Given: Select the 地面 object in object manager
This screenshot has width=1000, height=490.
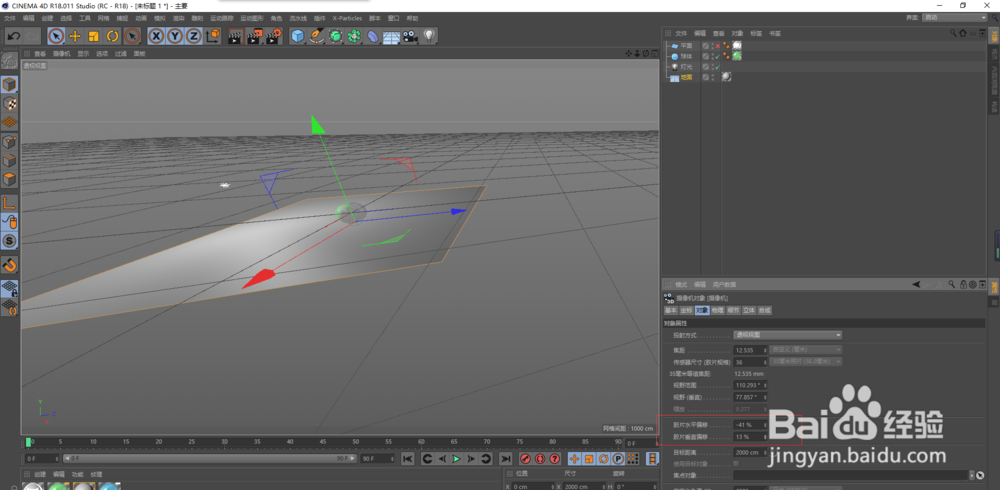Looking at the screenshot, I should 686,77.
